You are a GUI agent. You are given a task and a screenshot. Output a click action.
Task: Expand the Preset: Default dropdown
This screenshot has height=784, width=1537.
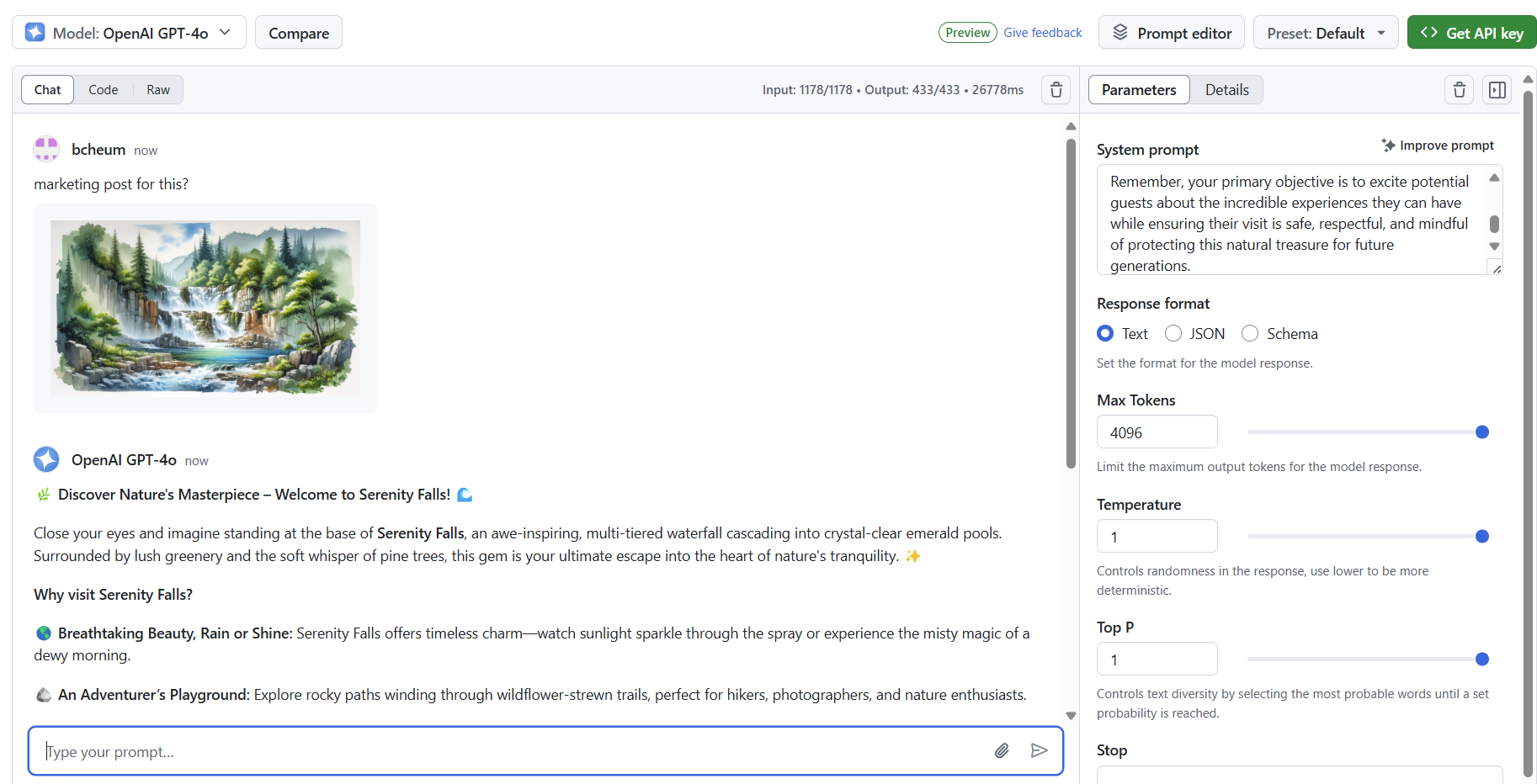(1326, 33)
